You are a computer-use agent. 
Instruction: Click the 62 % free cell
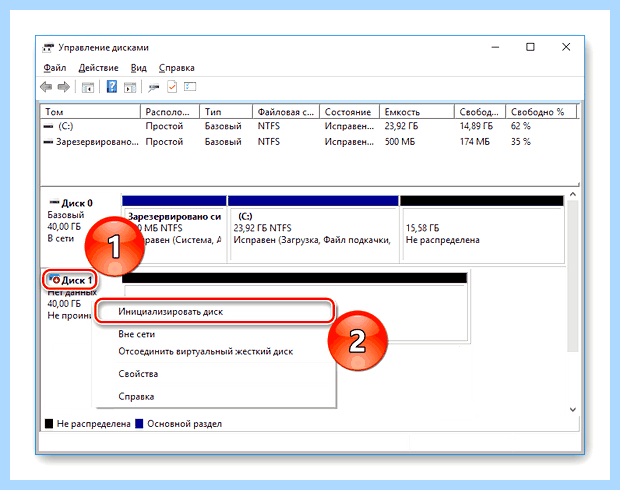pyautogui.click(x=520, y=126)
